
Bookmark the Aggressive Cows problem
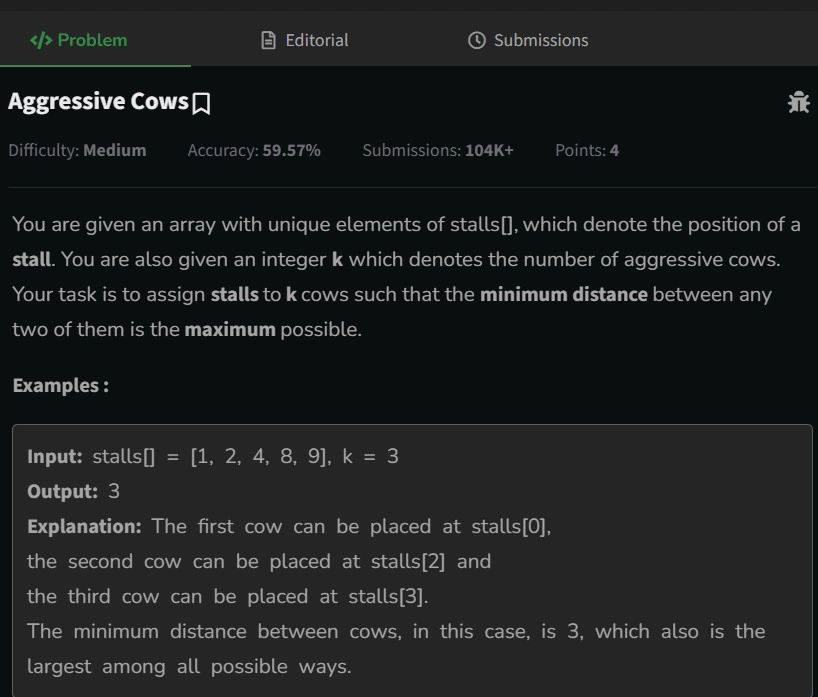pyautogui.click(x=201, y=103)
